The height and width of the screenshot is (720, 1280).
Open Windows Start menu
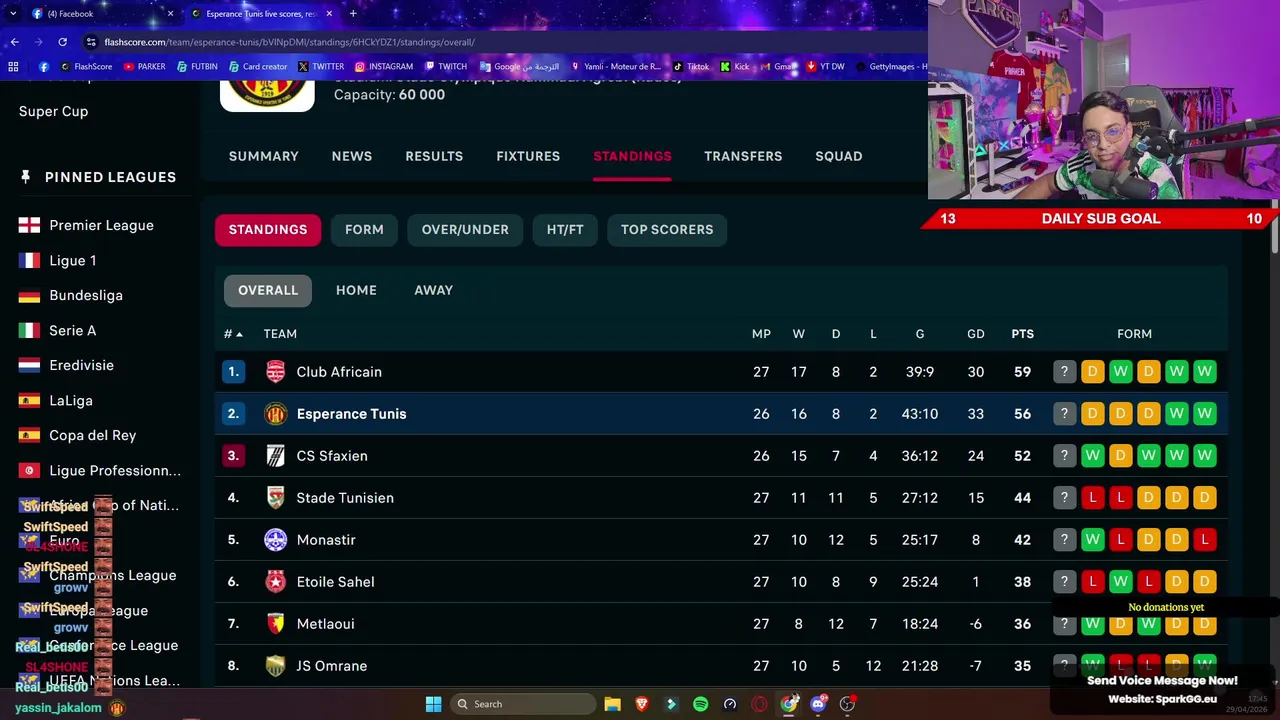(433, 704)
